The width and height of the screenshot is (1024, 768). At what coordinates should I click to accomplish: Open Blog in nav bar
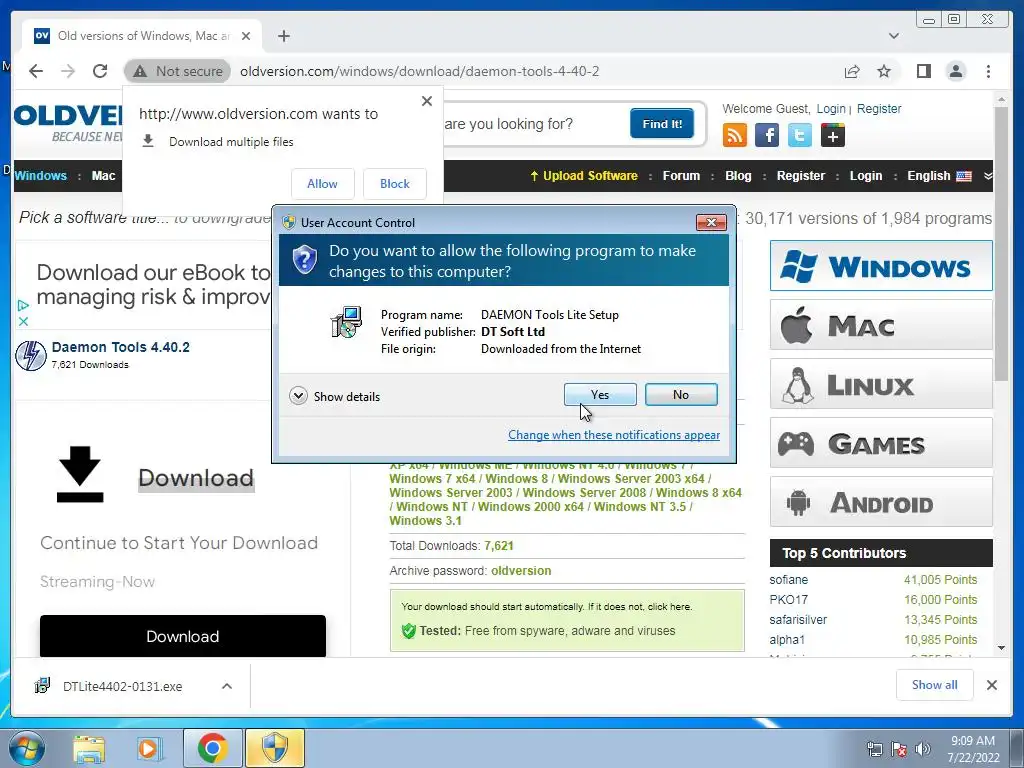[738, 176]
